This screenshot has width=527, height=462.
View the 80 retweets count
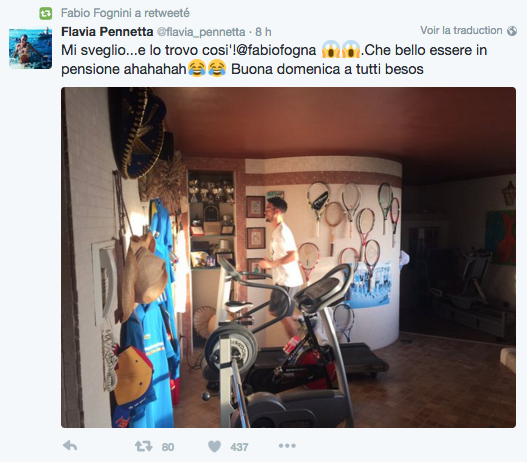[168, 447]
